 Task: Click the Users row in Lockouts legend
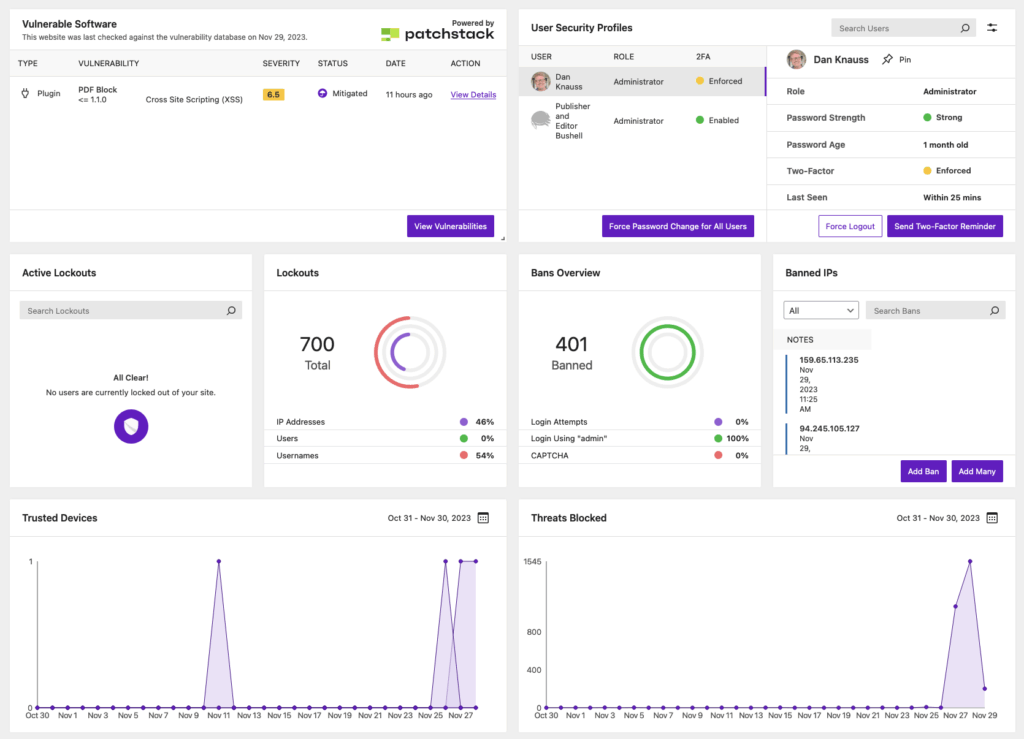(385, 439)
